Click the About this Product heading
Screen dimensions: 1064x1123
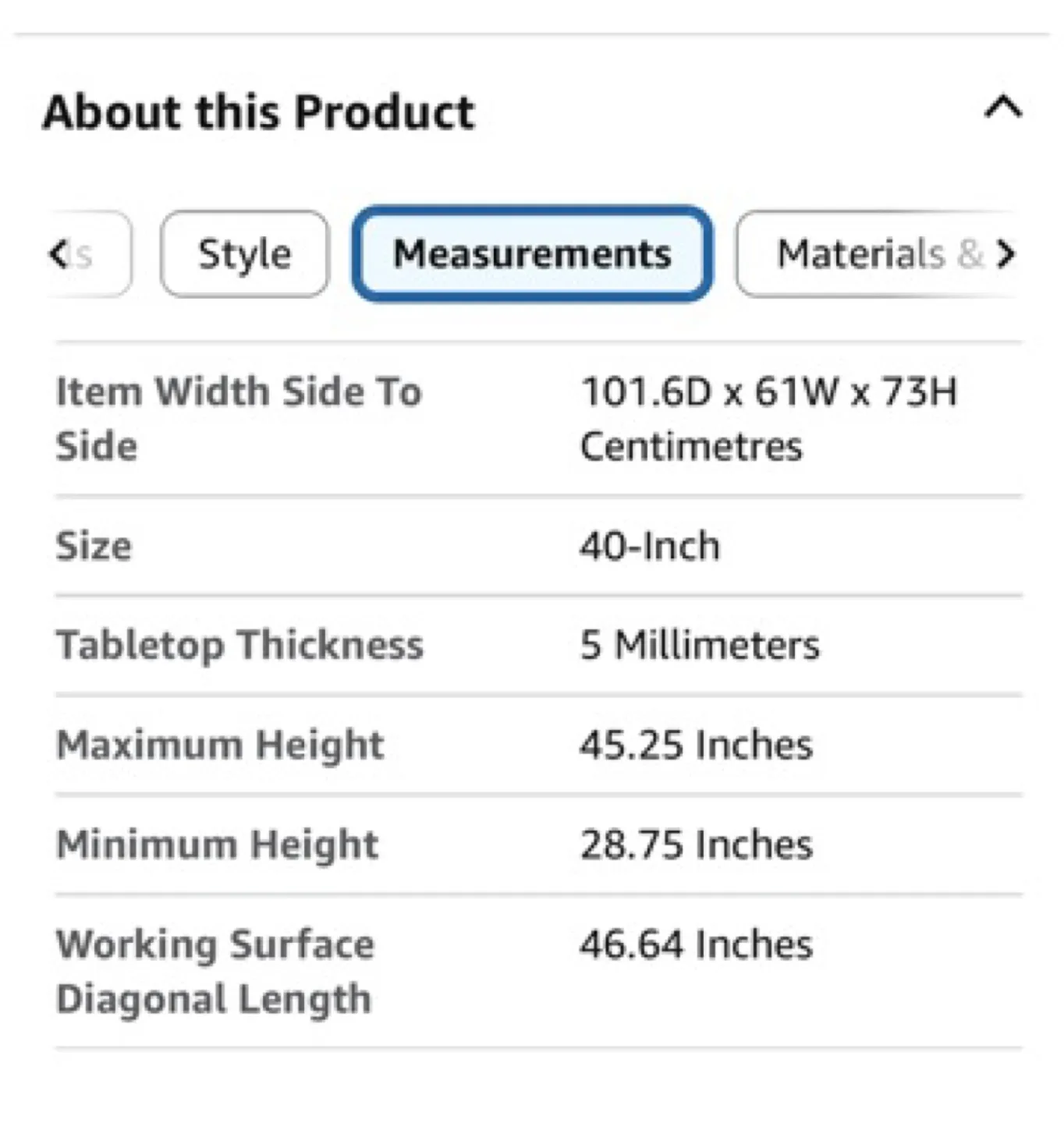pos(259,111)
